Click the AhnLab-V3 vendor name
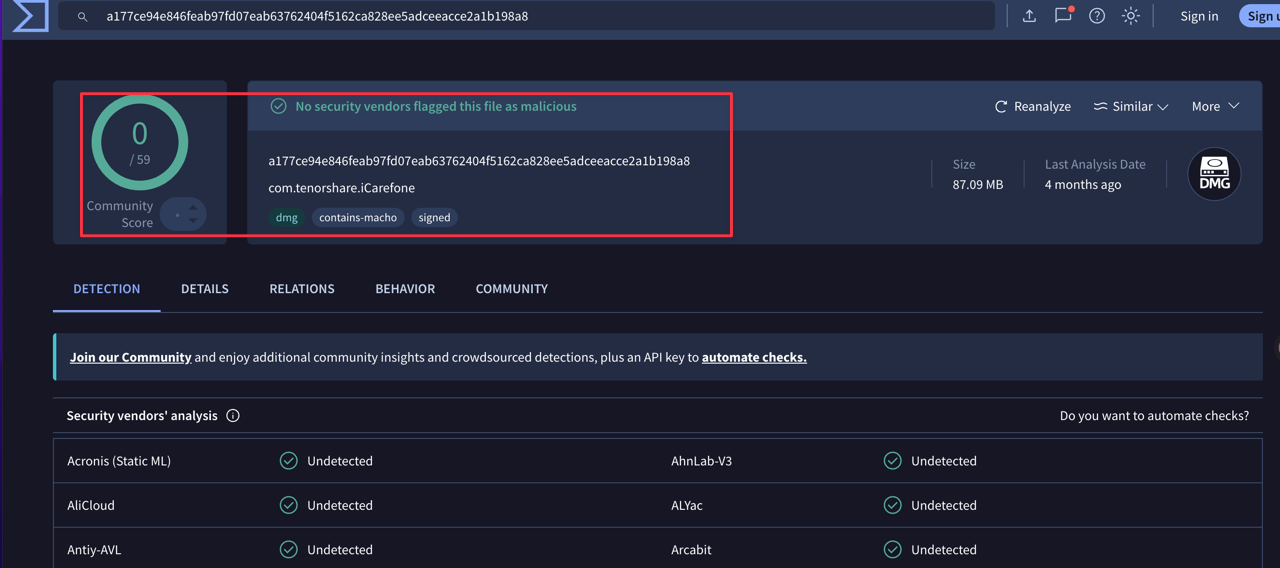The height and width of the screenshot is (568, 1280). [702, 461]
